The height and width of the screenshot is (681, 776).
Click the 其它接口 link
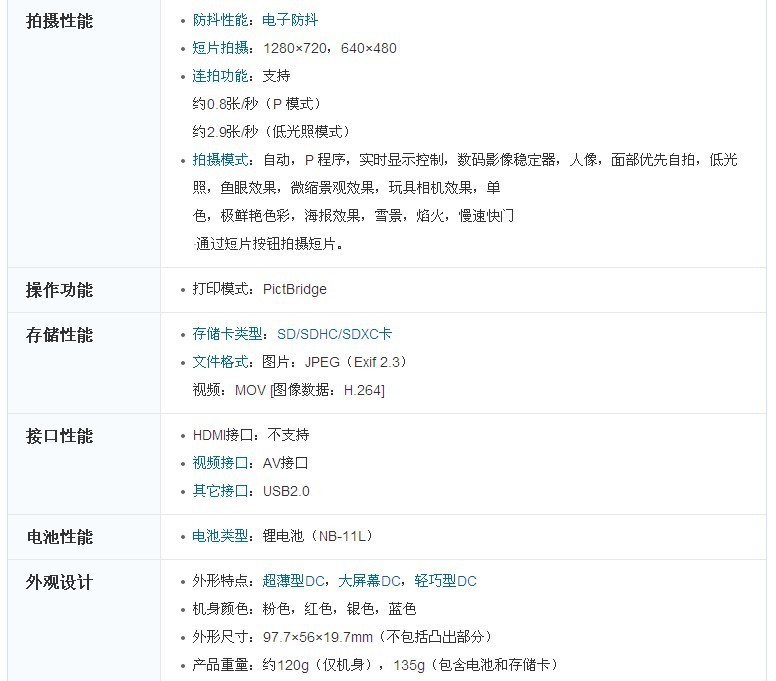coord(220,491)
